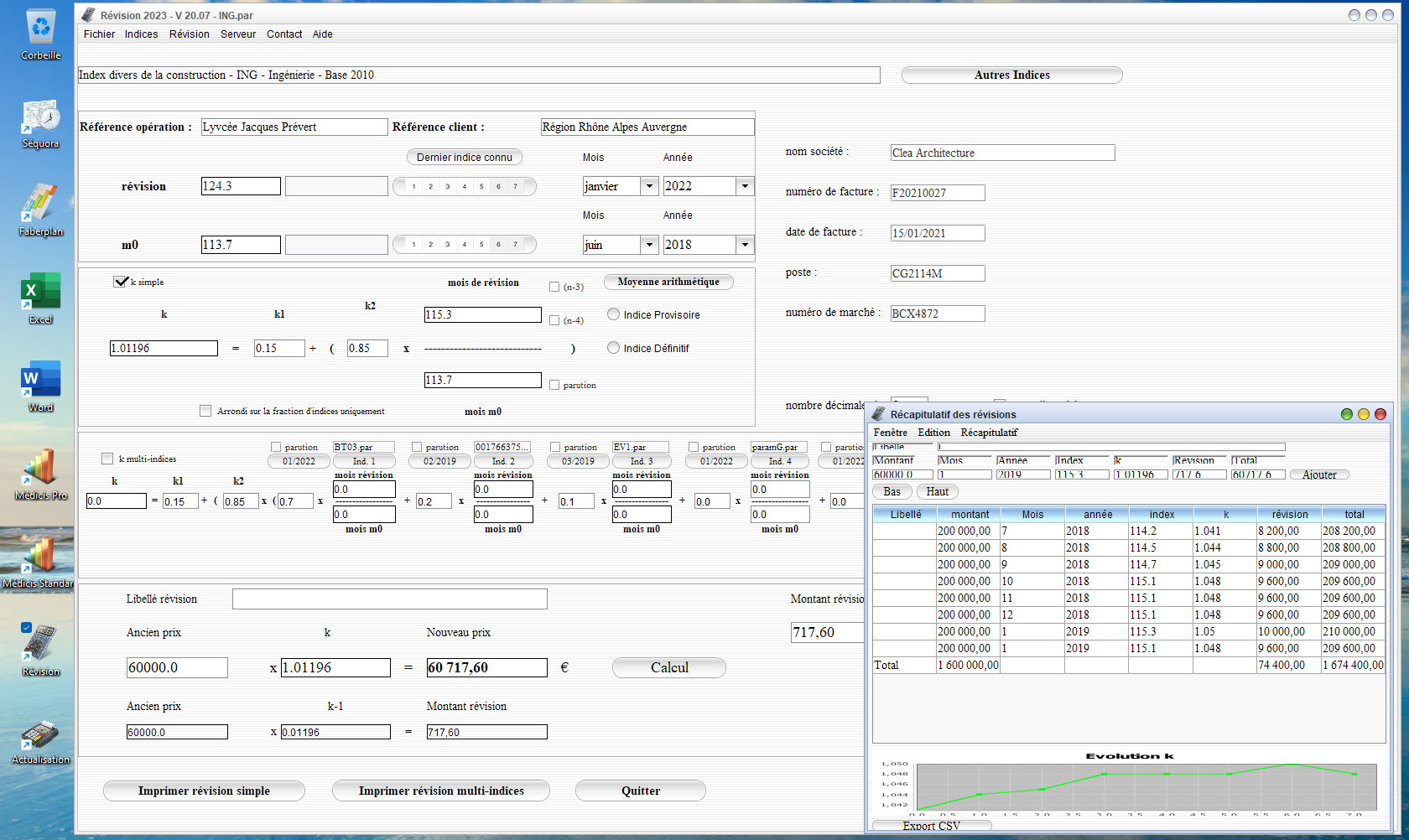1409x840 pixels.
Task: Click the Révision 2023 title bar app icon
Action: click(88, 15)
